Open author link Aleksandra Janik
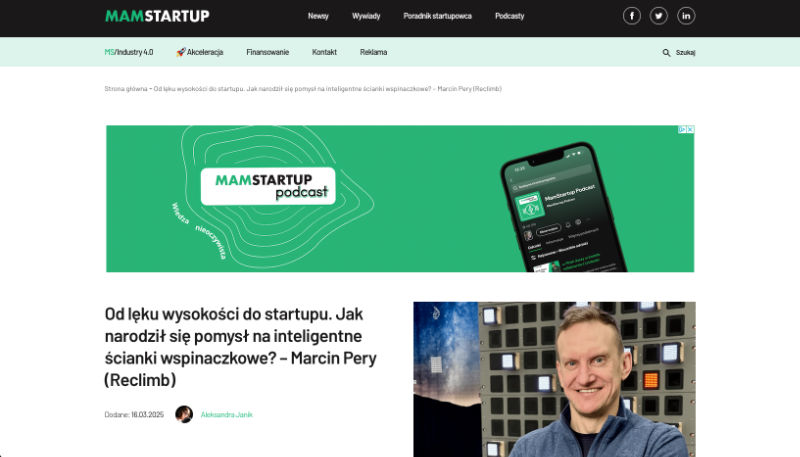The width and height of the screenshot is (800, 457). (x=227, y=415)
